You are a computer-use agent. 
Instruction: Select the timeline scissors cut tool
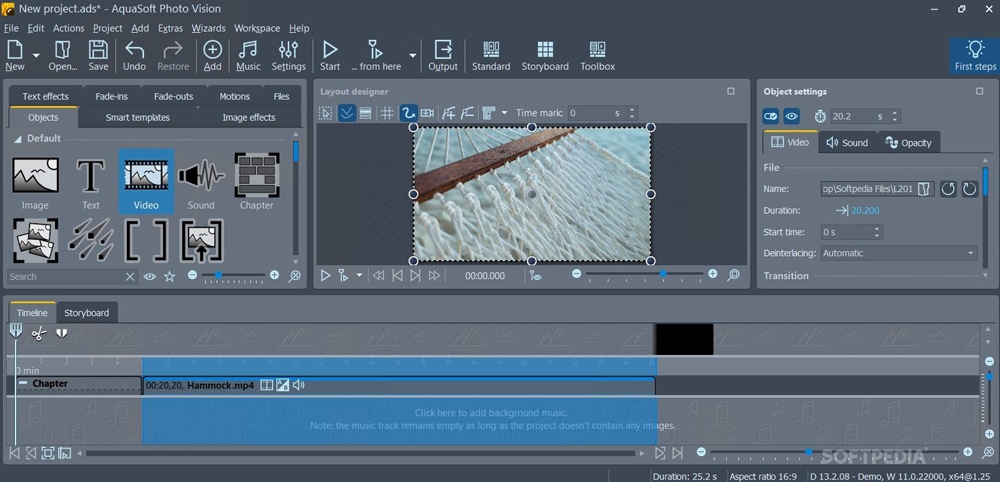pos(39,333)
